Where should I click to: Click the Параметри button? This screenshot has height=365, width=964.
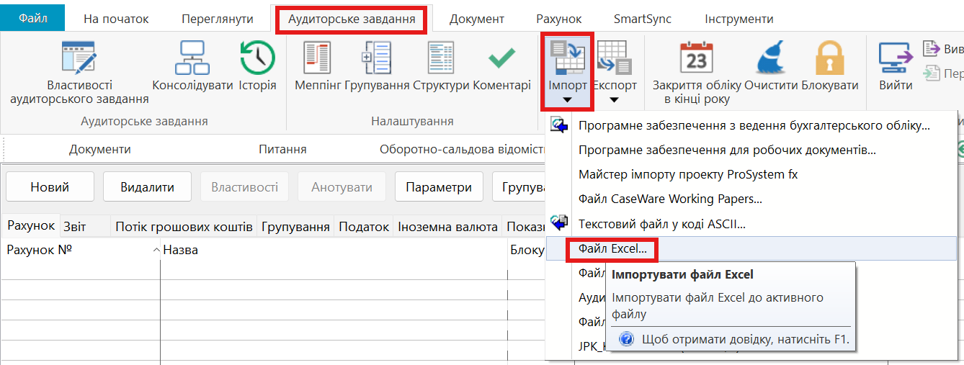click(x=439, y=187)
